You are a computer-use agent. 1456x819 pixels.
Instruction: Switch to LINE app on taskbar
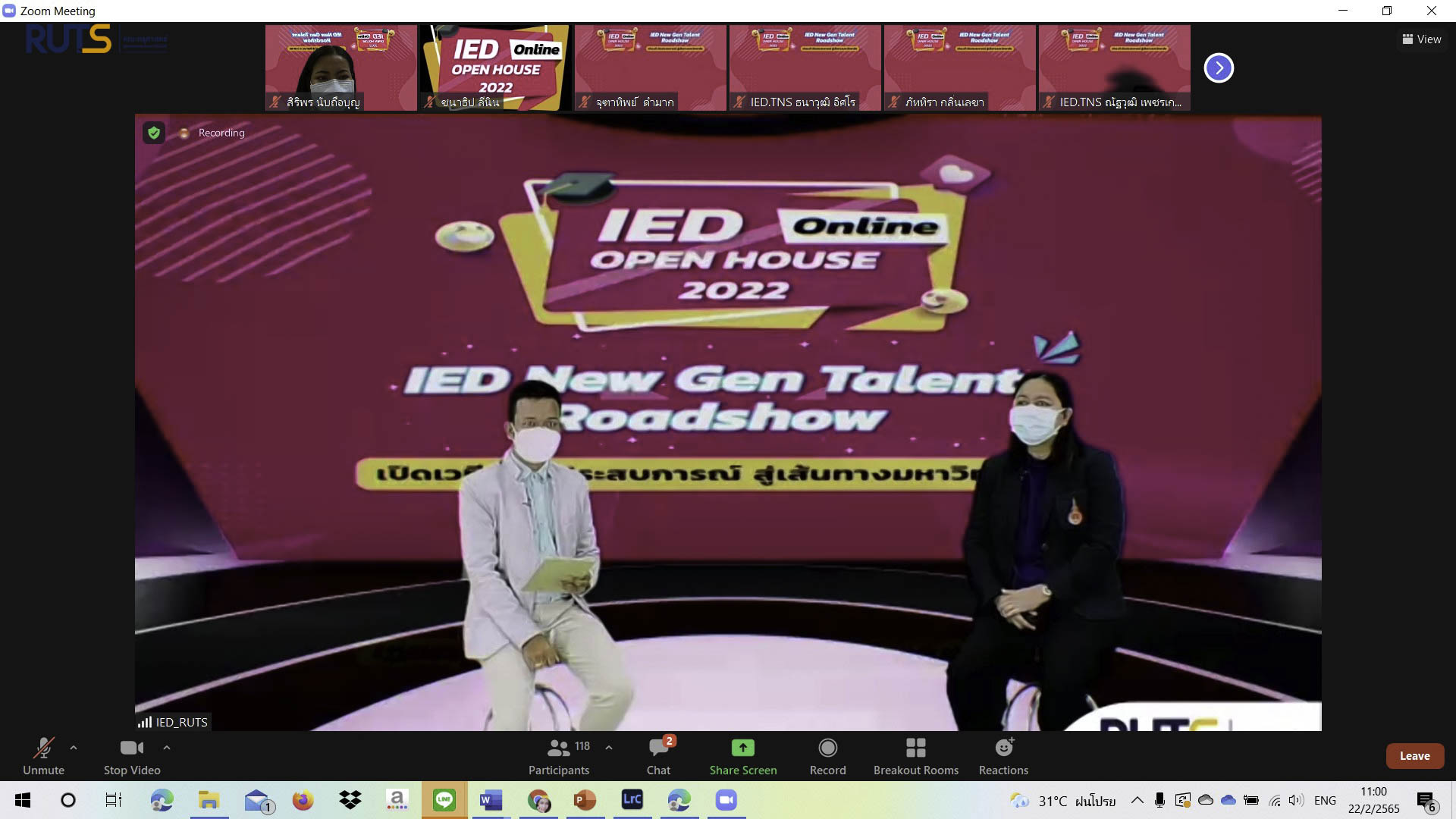444,800
